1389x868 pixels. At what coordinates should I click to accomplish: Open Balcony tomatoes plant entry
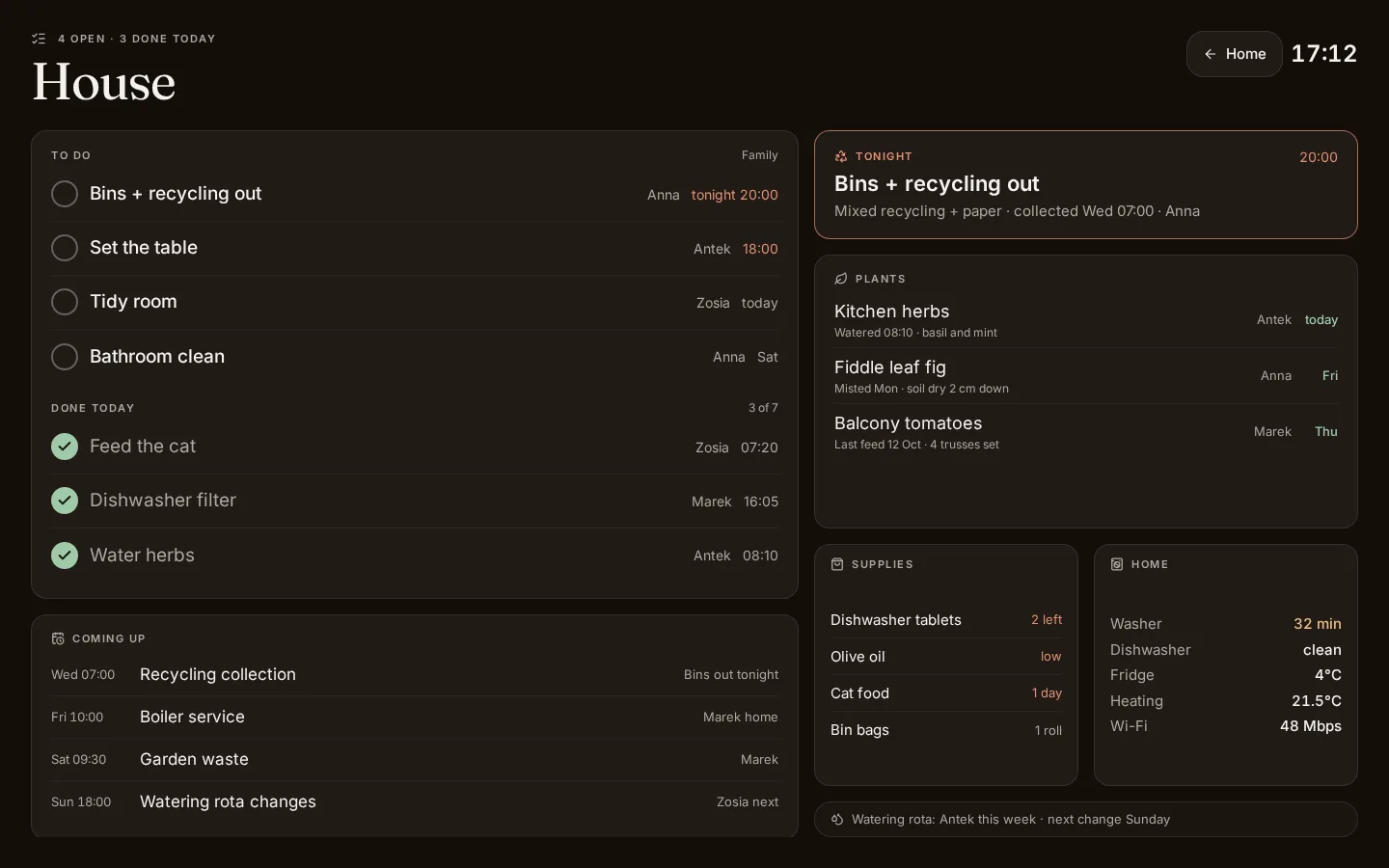point(1086,432)
